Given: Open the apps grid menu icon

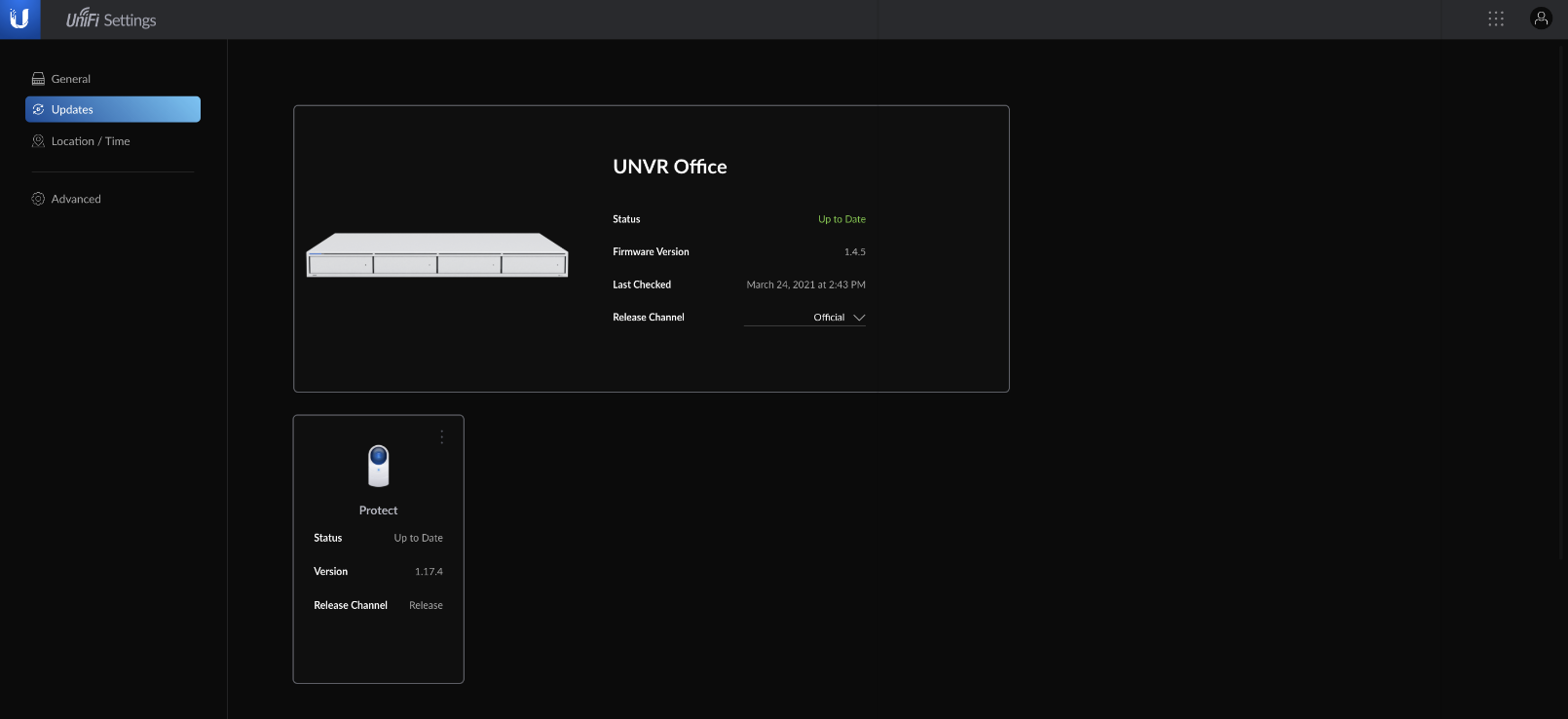Looking at the screenshot, I should 1496,19.
